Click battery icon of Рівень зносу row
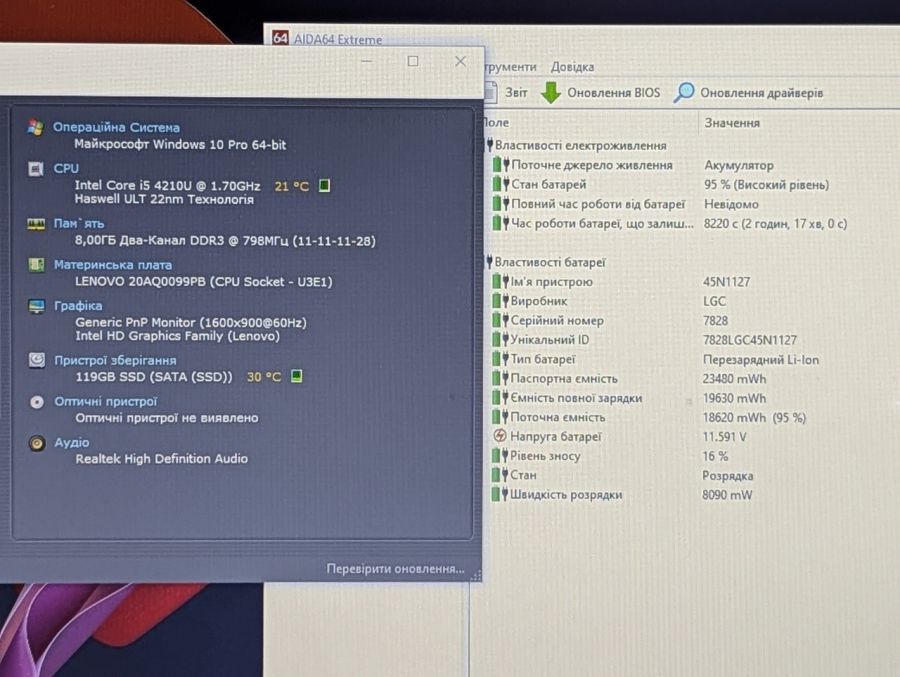Image resolution: width=900 pixels, height=677 pixels. pyautogui.click(x=500, y=455)
